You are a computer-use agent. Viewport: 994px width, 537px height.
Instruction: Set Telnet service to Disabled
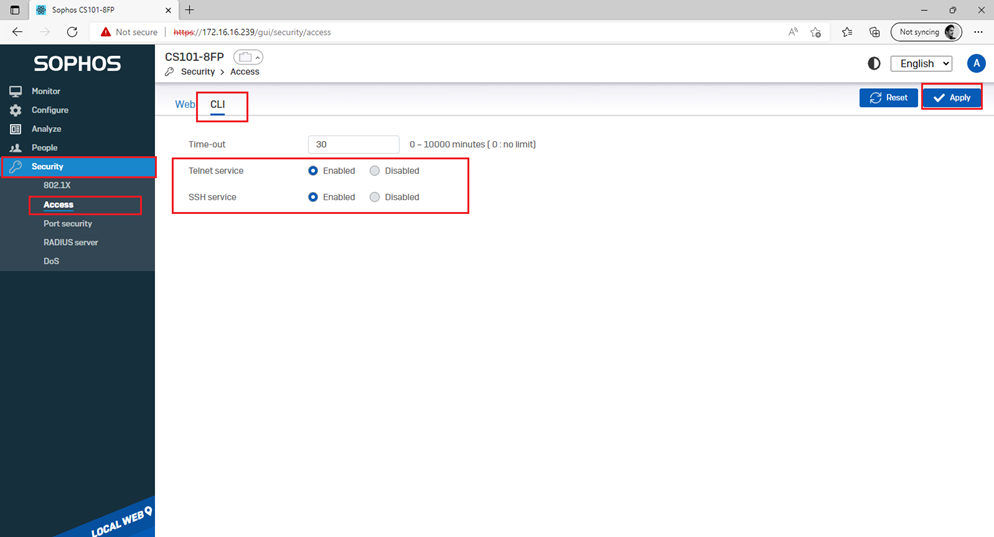coord(375,171)
